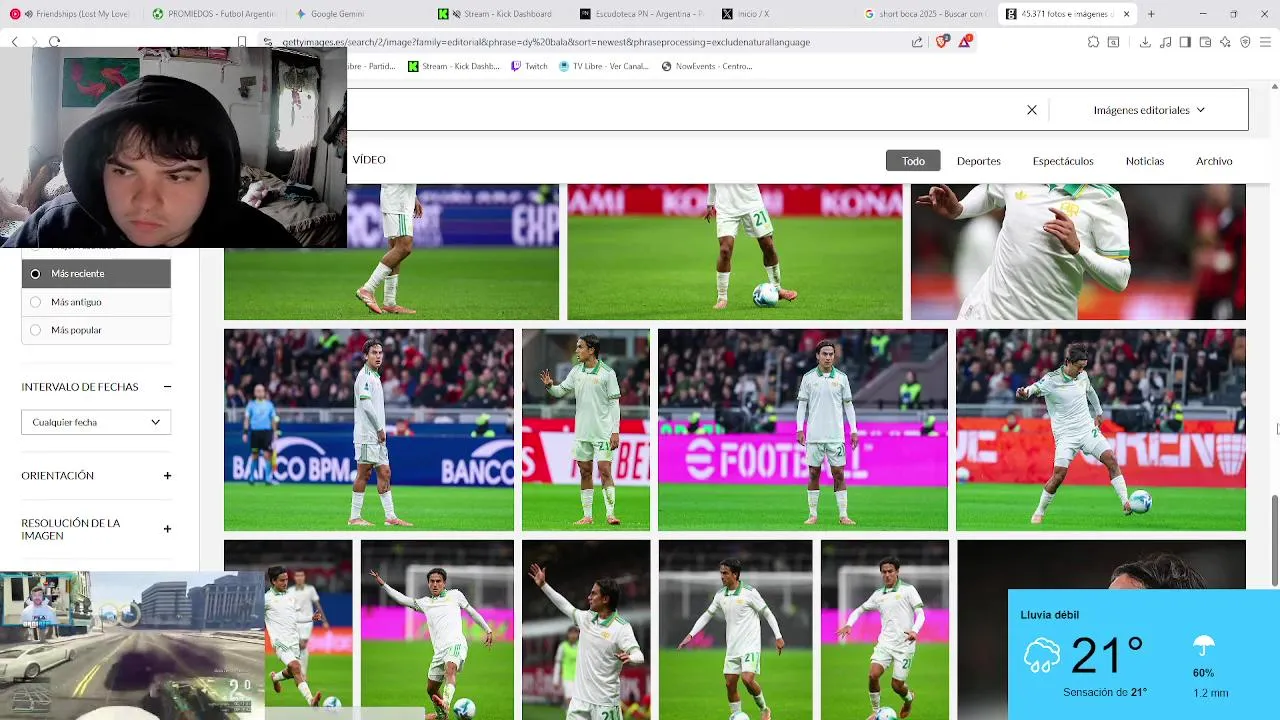Select the Deportes category filter
This screenshot has height=720, width=1280.
coord(978,161)
